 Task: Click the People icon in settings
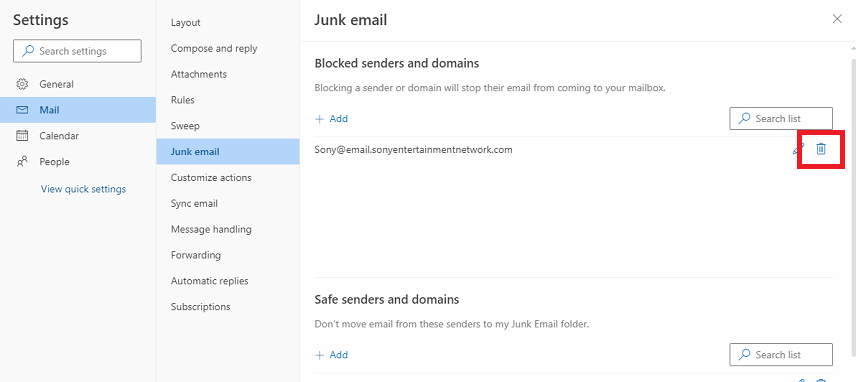(x=22, y=162)
